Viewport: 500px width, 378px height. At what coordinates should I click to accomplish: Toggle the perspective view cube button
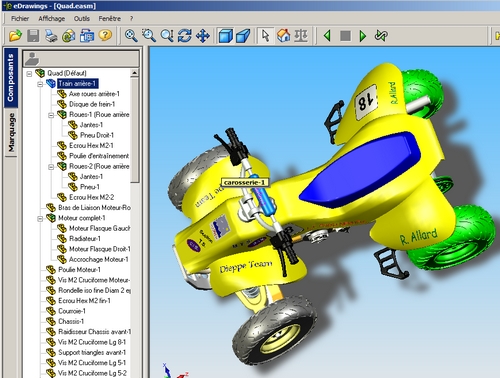(243, 36)
